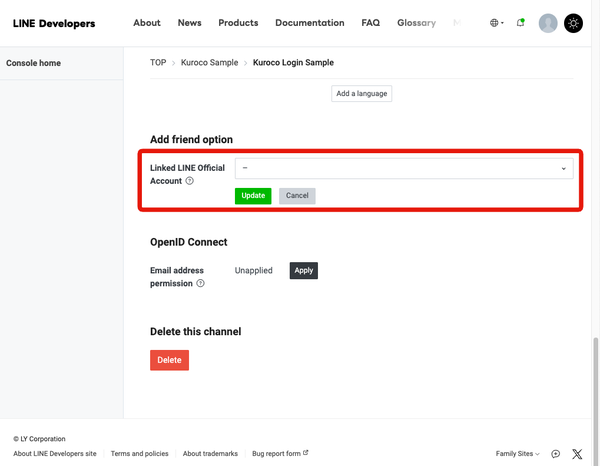600x466 pixels.
Task: Open the Documentation menu item
Action: click(x=310, y=23)
